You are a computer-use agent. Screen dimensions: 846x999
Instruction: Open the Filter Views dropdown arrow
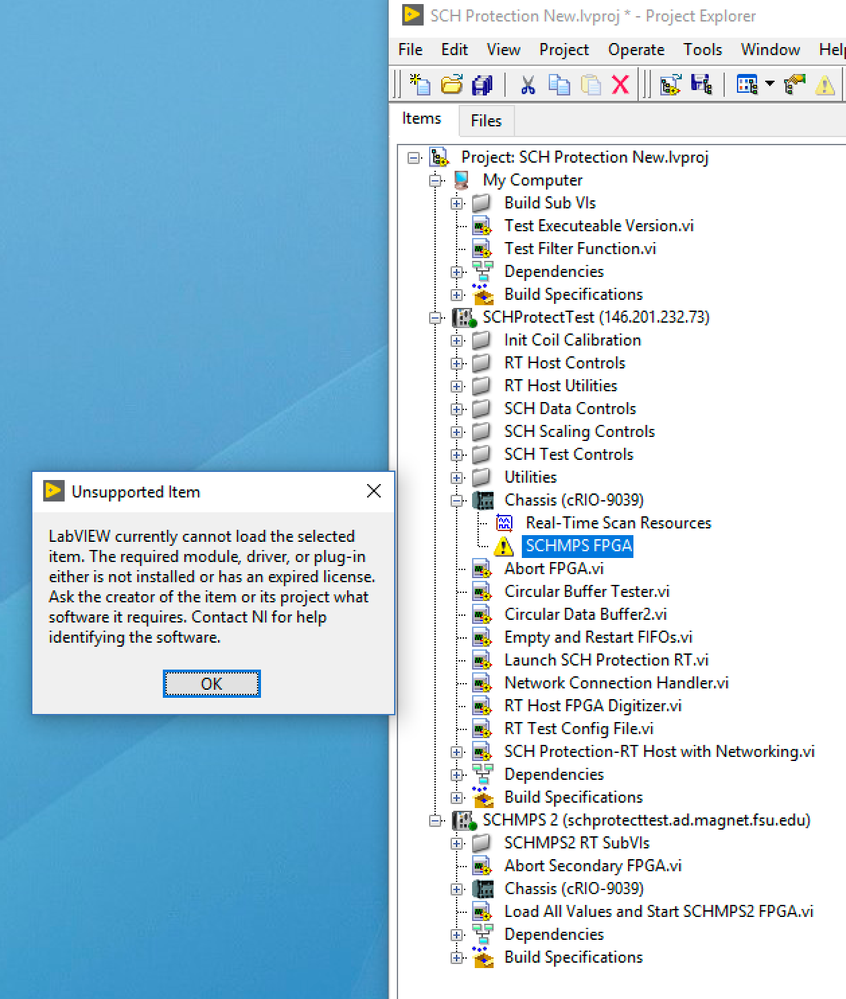[x=770, y=84]
